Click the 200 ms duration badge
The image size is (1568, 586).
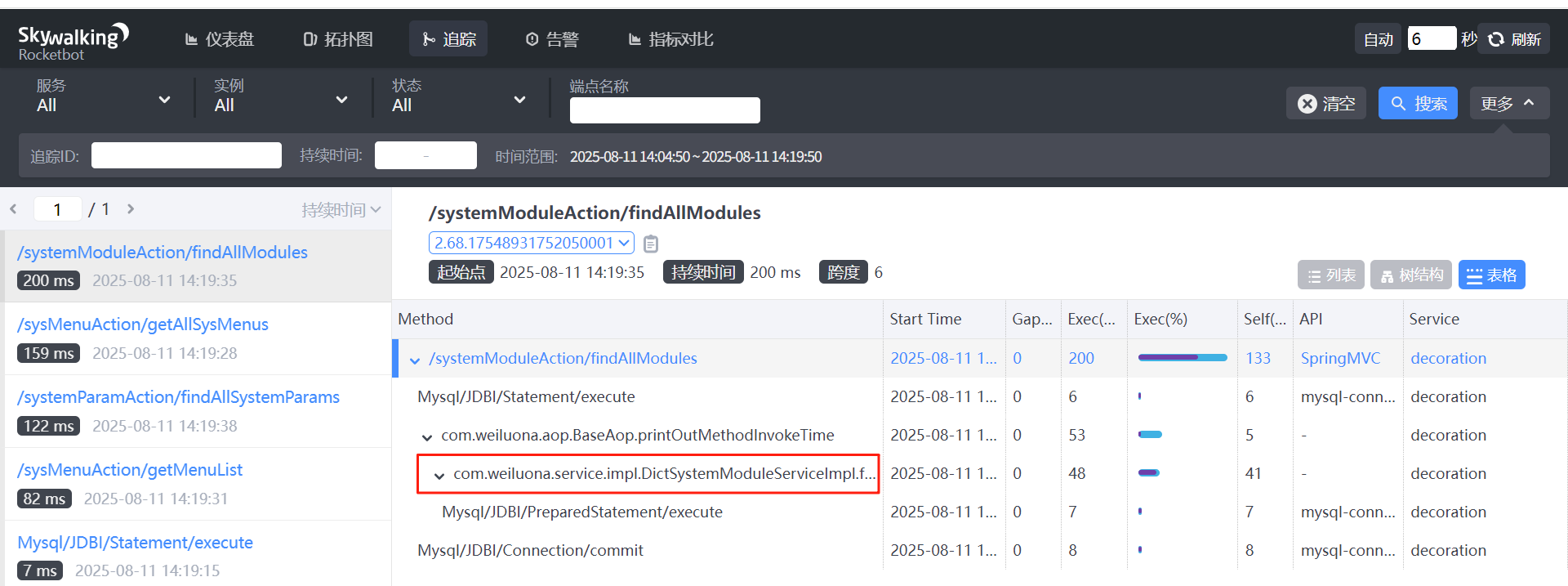pyautogui.click(x=48, y=280)
